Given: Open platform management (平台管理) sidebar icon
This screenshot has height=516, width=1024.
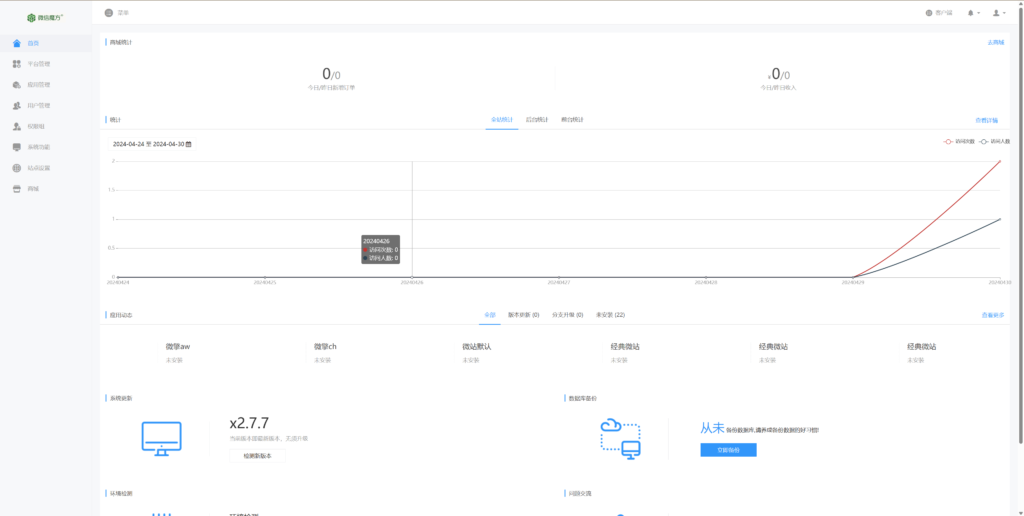Looking at the screenshot, I should point(16,64).
